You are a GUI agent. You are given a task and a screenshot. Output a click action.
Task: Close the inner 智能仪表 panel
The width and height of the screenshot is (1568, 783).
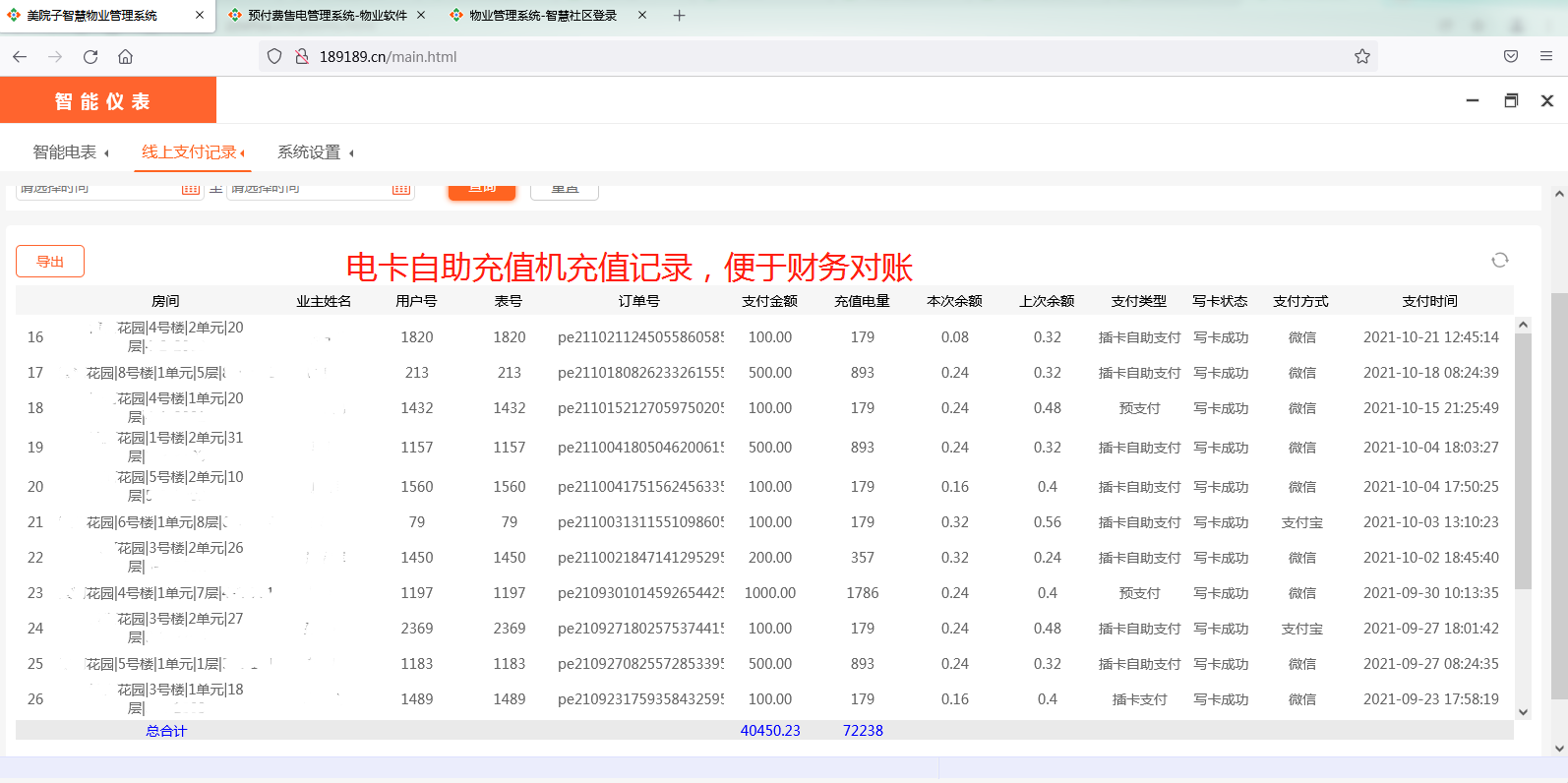[1547, 100]
